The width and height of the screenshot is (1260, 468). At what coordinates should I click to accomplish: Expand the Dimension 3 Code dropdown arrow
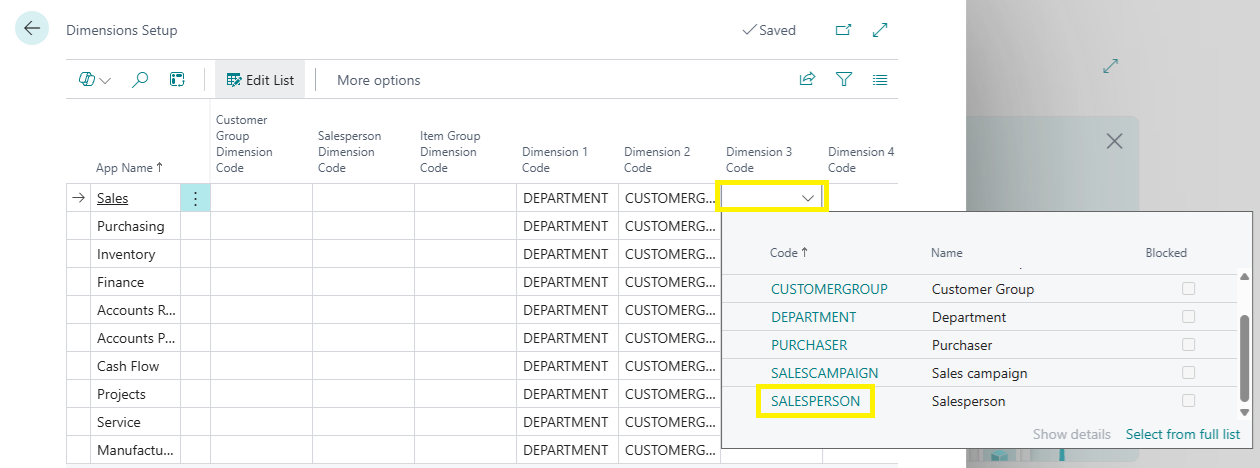808,199
